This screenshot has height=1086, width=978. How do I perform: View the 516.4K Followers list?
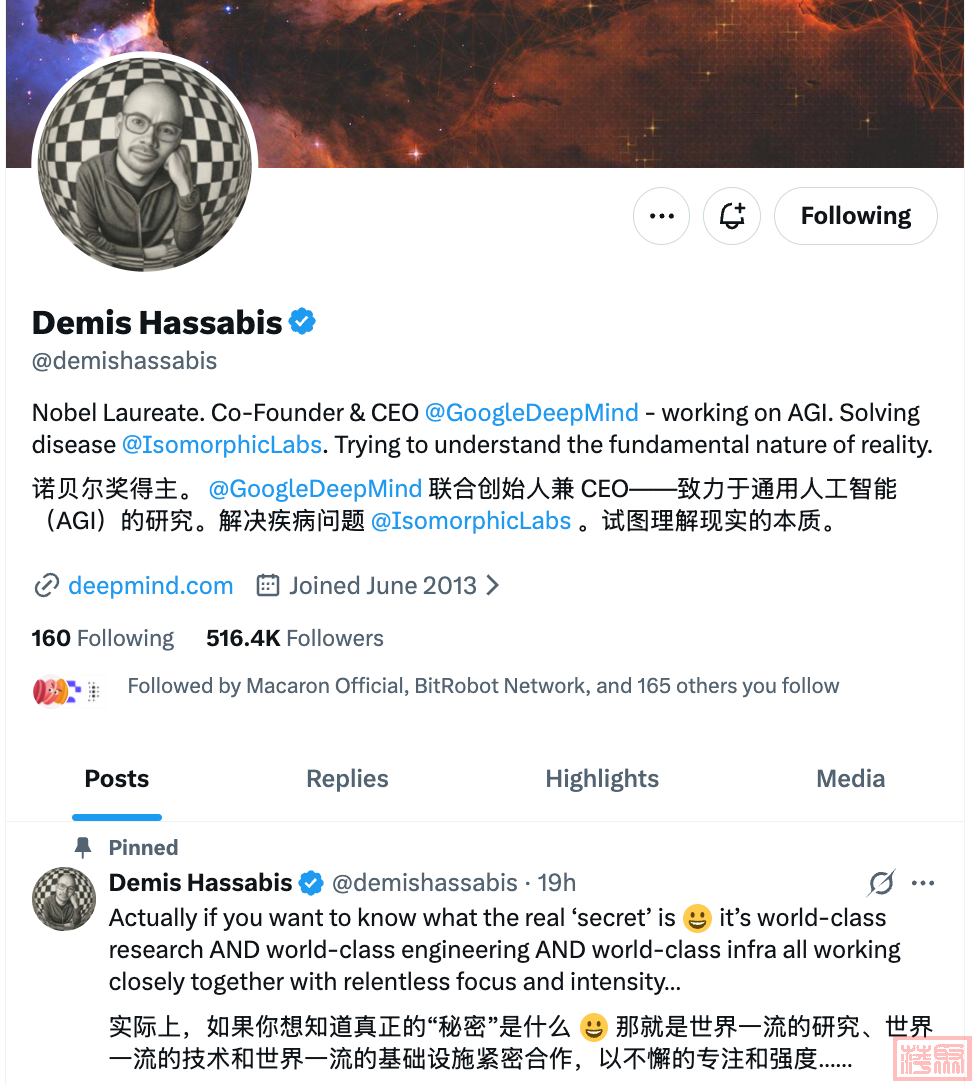point(294,638)
